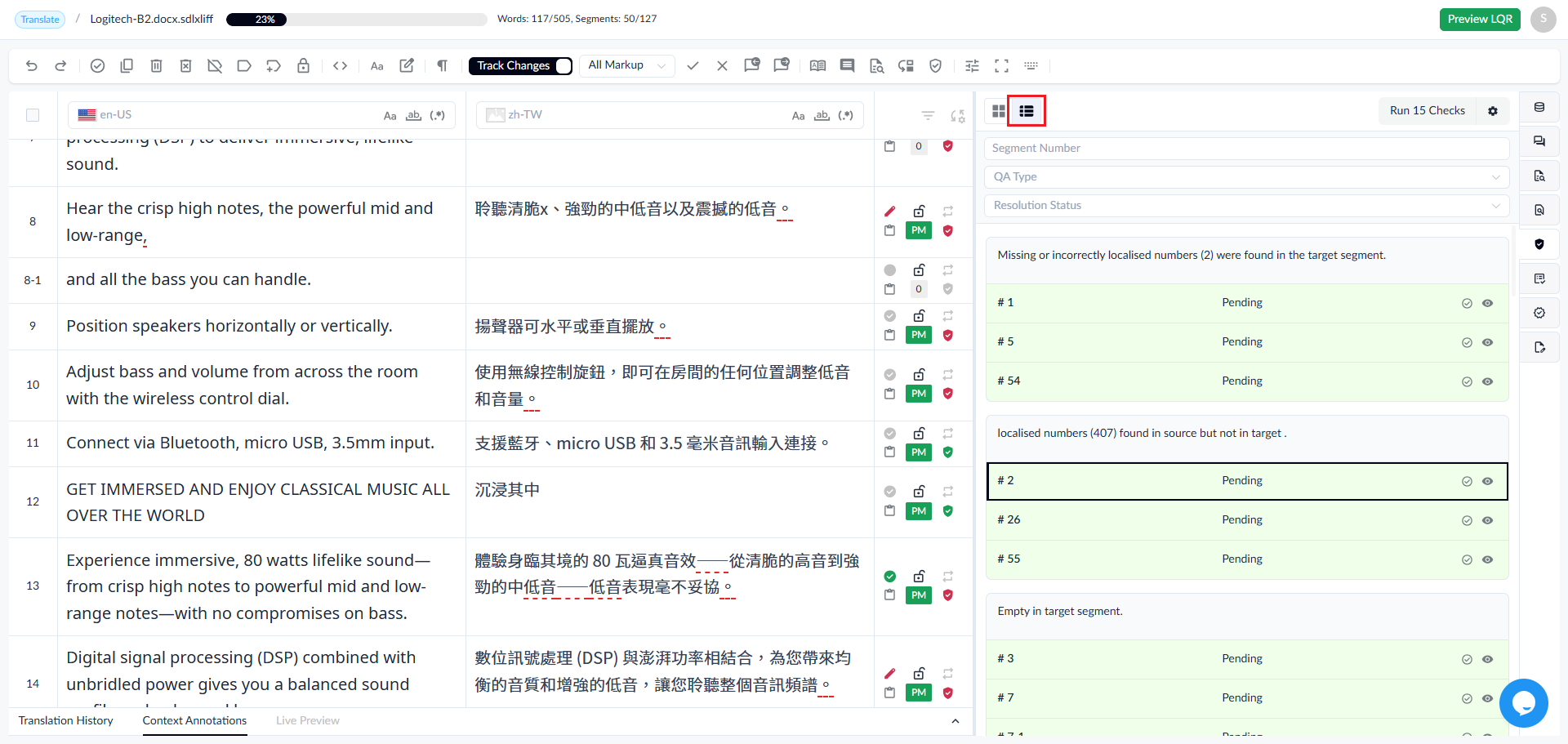Image resolution: width=1568 pixels, height=744 pixels.
Task: Open the All Markup dropdown
Action: [x=627, y=65]
